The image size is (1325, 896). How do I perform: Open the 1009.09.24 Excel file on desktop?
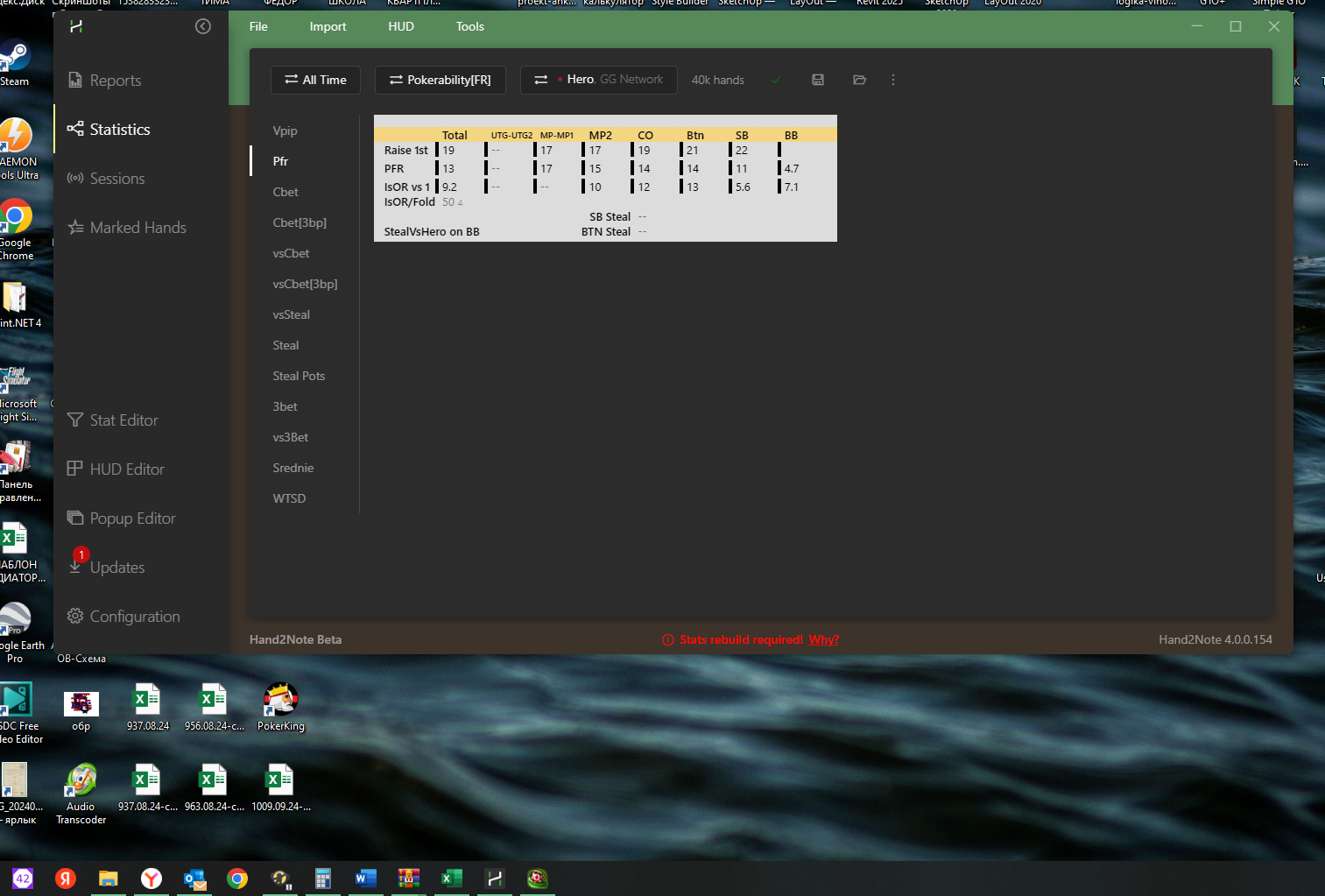tap(280, 787)
